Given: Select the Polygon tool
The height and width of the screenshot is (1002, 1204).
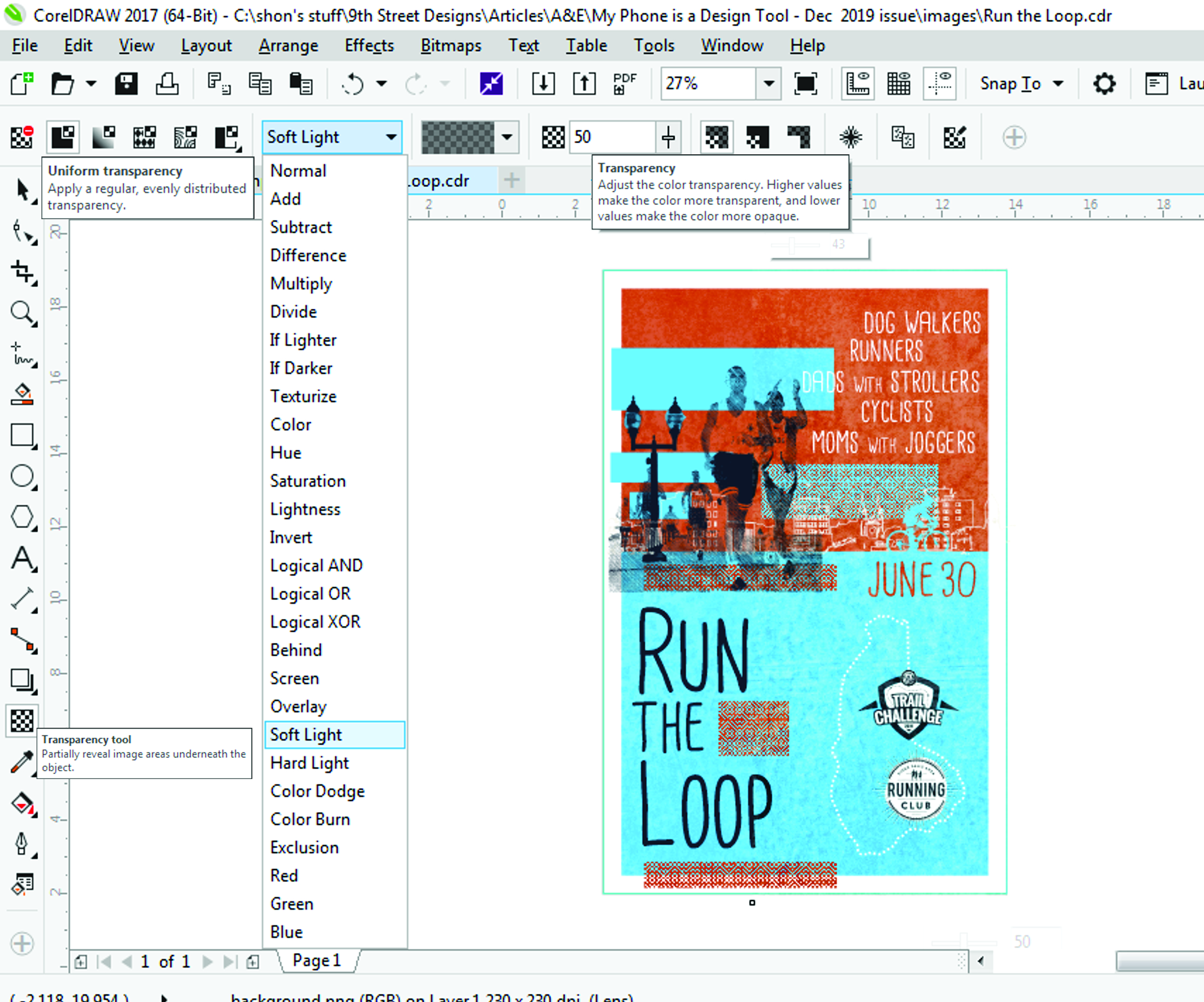Looking at the screenshot, I should click(x=22, y=517).
